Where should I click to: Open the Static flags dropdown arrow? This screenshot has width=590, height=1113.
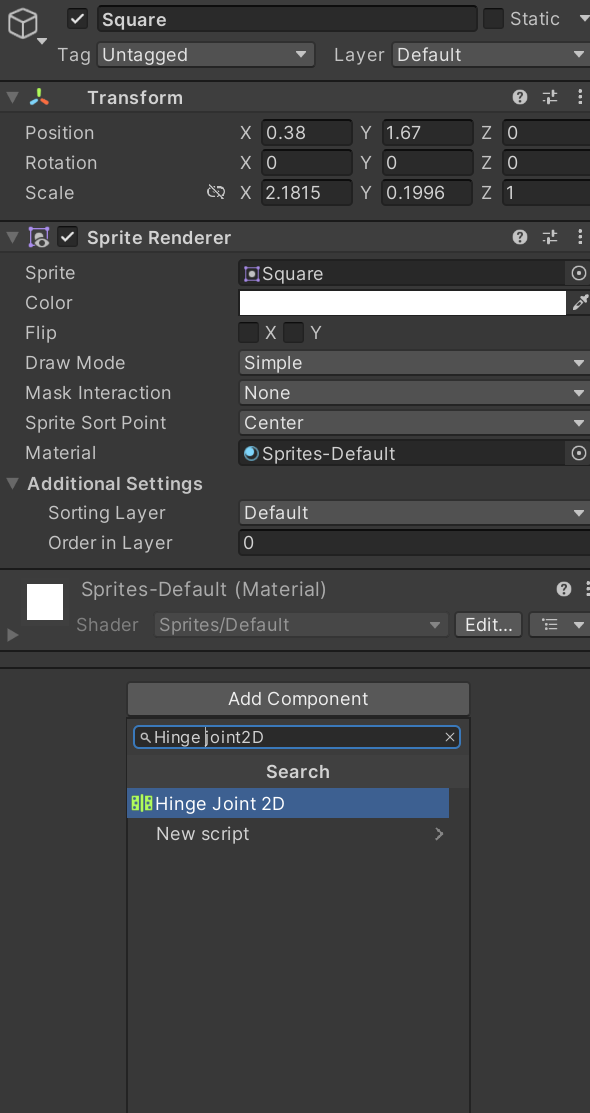point(584,19)
